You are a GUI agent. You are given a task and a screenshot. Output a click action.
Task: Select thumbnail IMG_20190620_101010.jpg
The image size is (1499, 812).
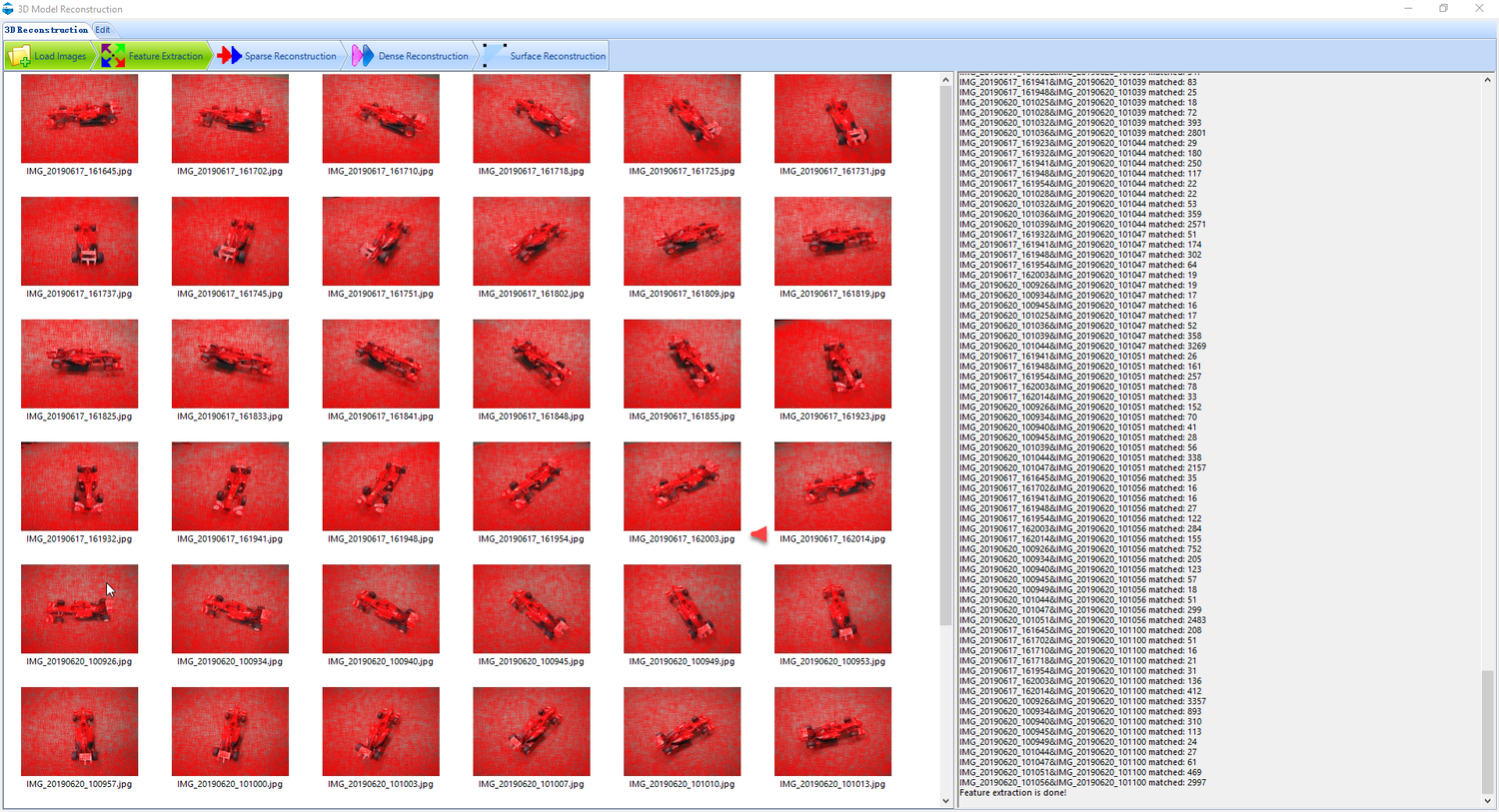683,731
